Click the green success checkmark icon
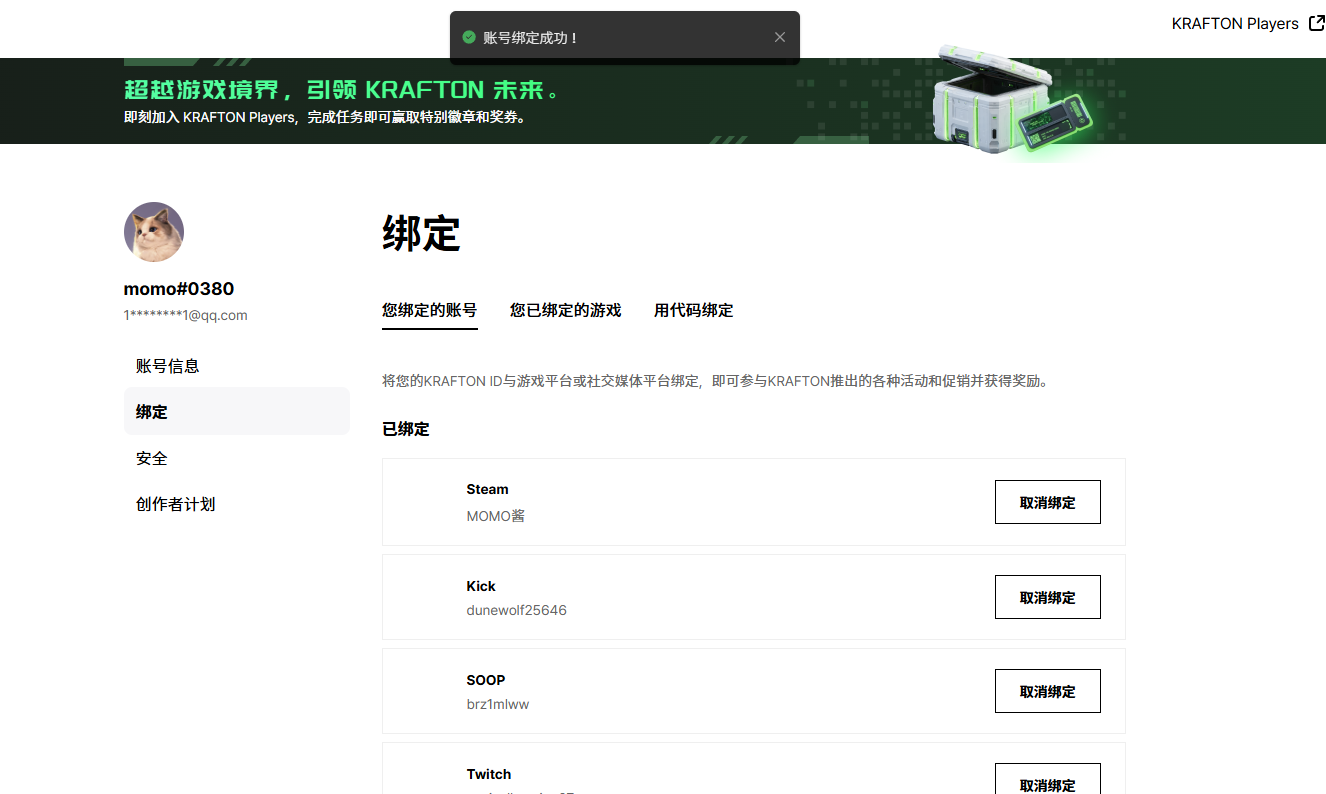The width and height of the screenshot is (1326, 794). click(469, 37)
